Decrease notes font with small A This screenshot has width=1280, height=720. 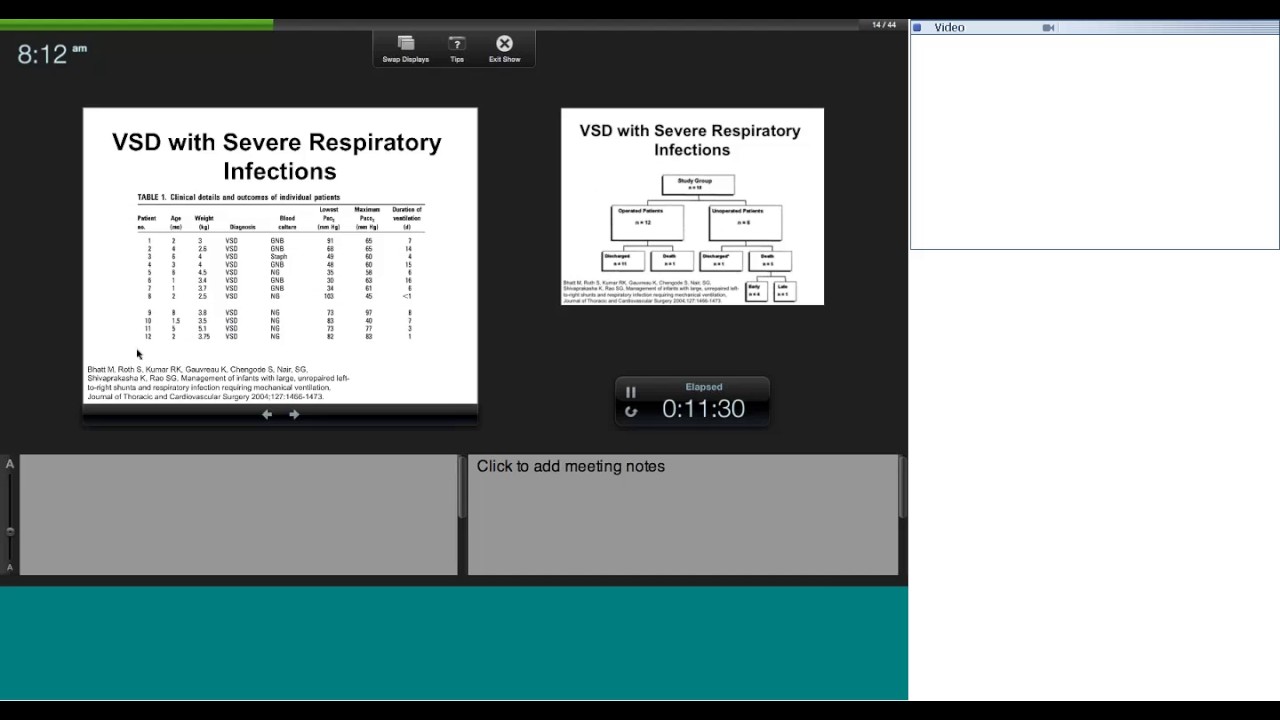(10, 567)
